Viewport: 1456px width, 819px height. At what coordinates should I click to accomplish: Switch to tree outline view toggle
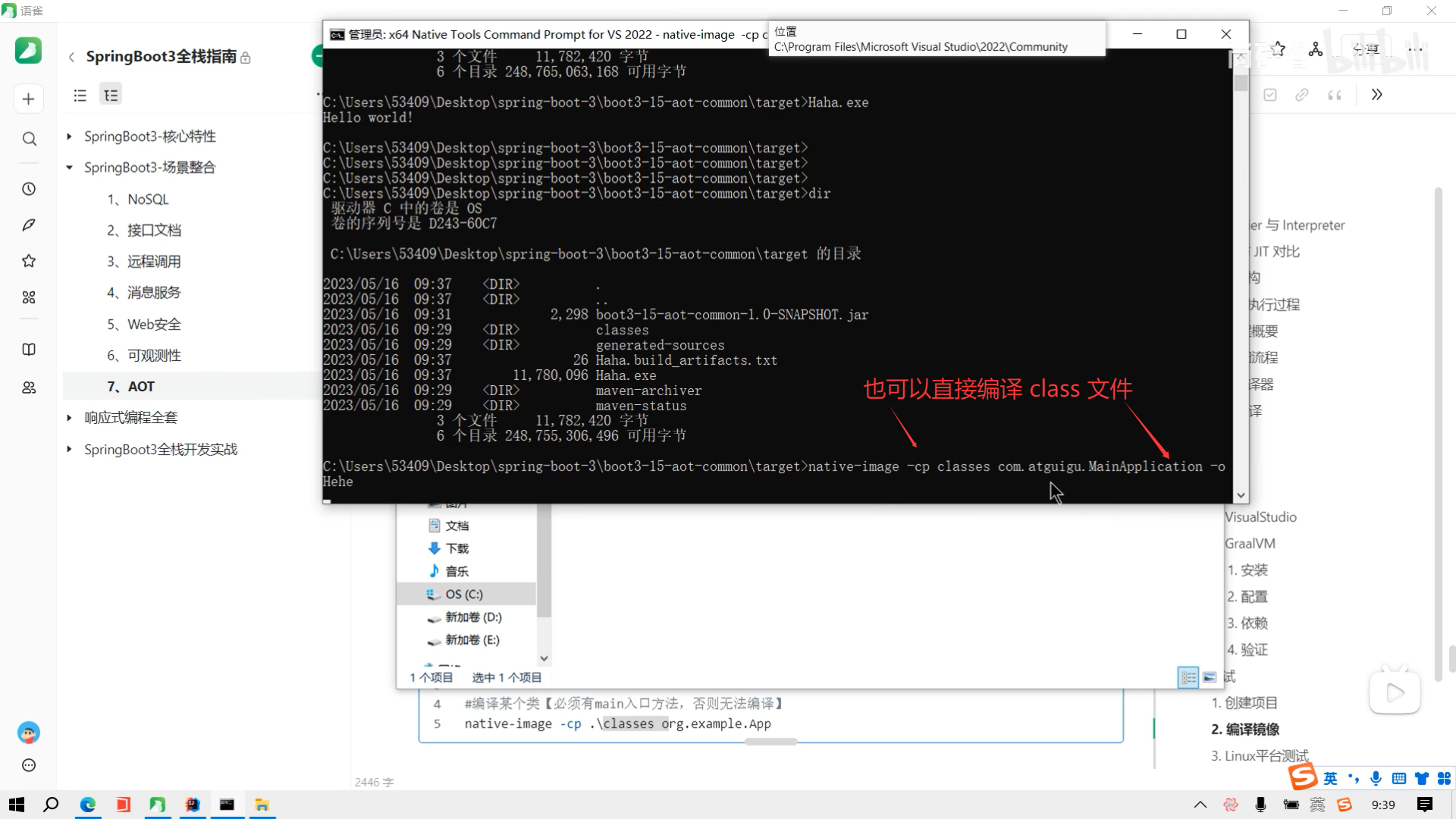[111, 95]
